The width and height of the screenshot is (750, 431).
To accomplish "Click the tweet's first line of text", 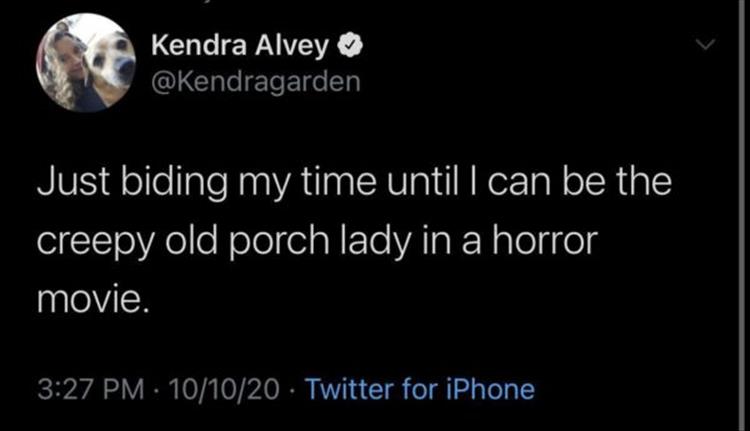I will [342, 187].
